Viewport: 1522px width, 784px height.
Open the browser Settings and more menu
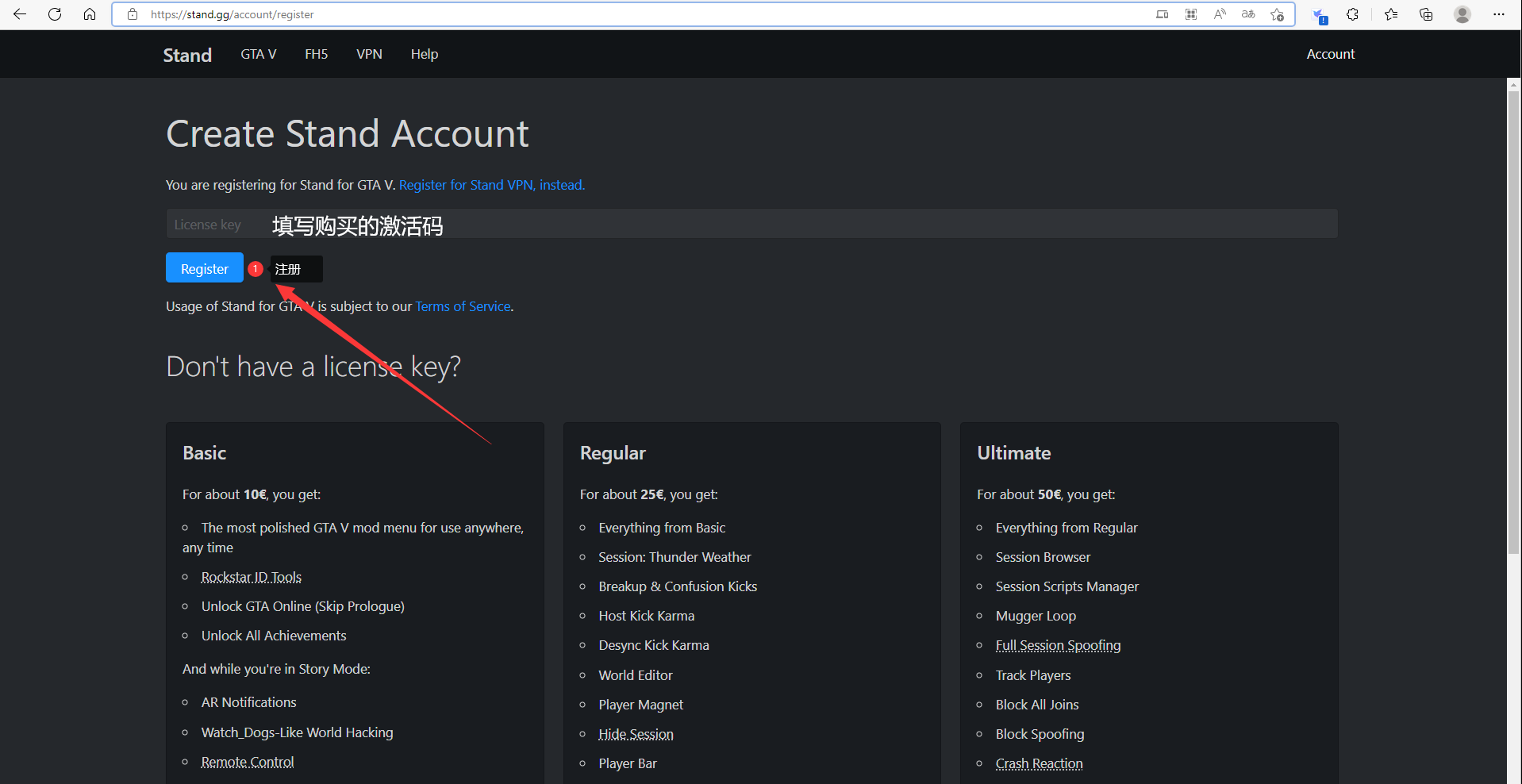point(1499,14)
